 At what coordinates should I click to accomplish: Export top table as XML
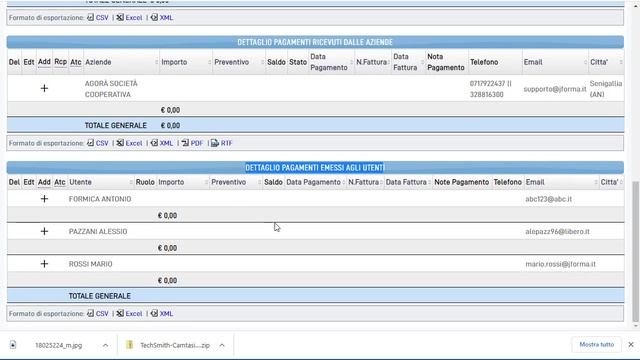click(x=162, y=18)
